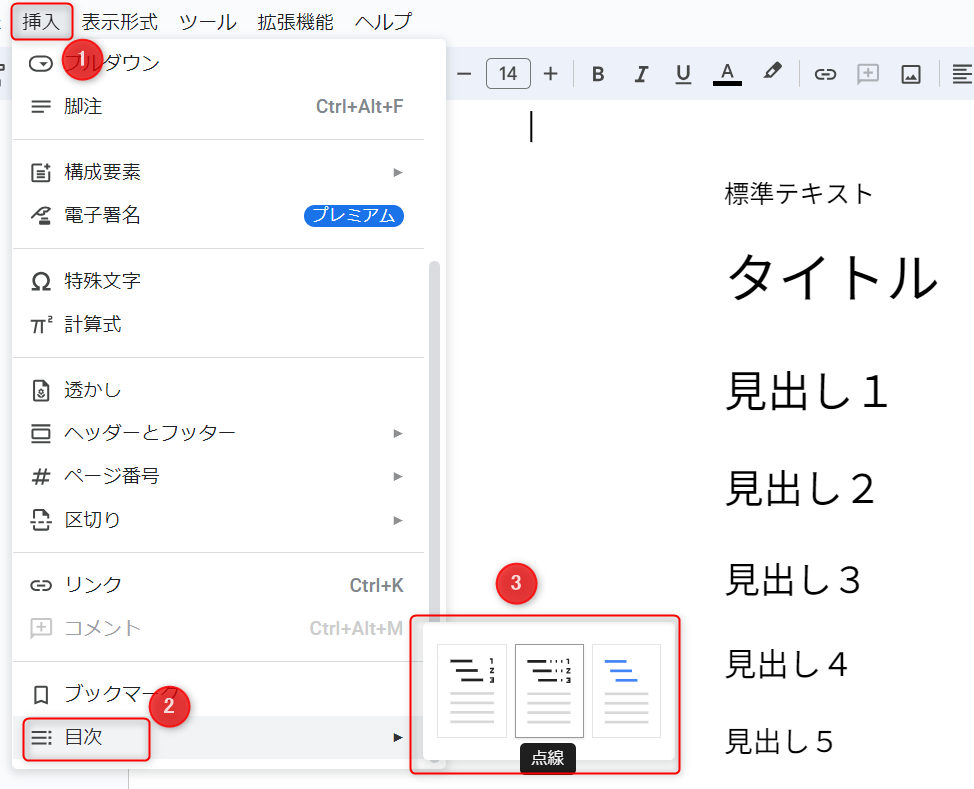Viewport: 974px width, 789px height.
Task: Apply italic formatting
Action: point(640,73)
